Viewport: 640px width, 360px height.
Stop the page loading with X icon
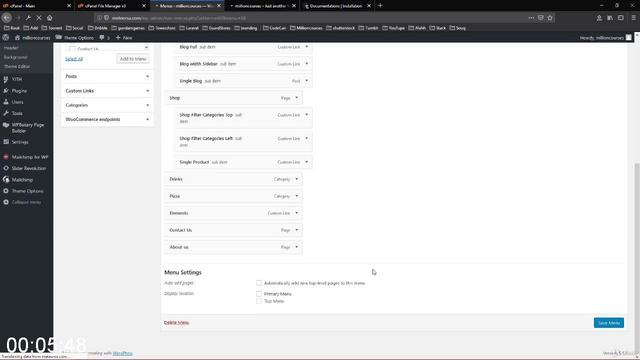click(39, 18)
